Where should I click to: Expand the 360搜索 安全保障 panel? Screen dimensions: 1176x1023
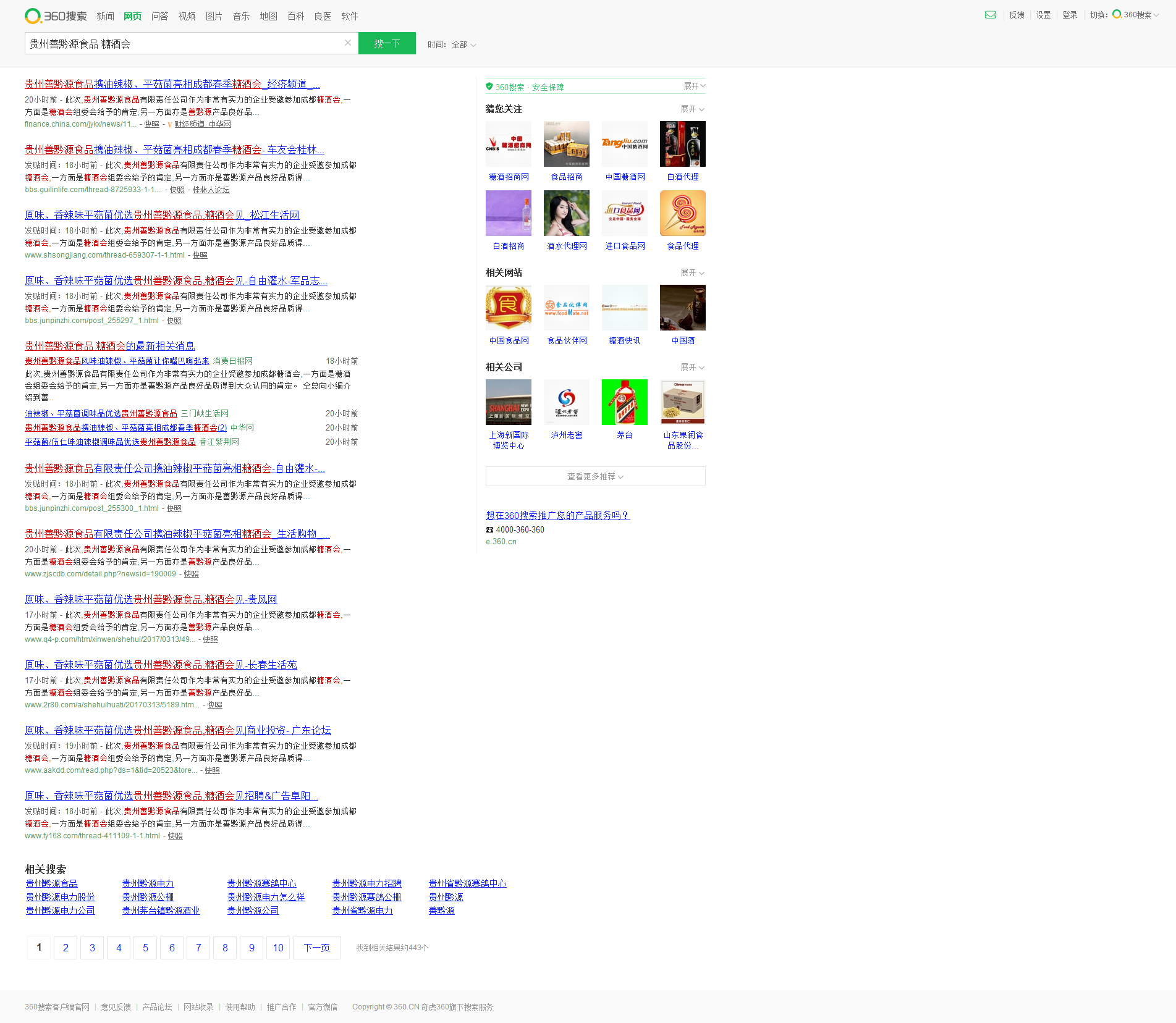tap(694, 86)
